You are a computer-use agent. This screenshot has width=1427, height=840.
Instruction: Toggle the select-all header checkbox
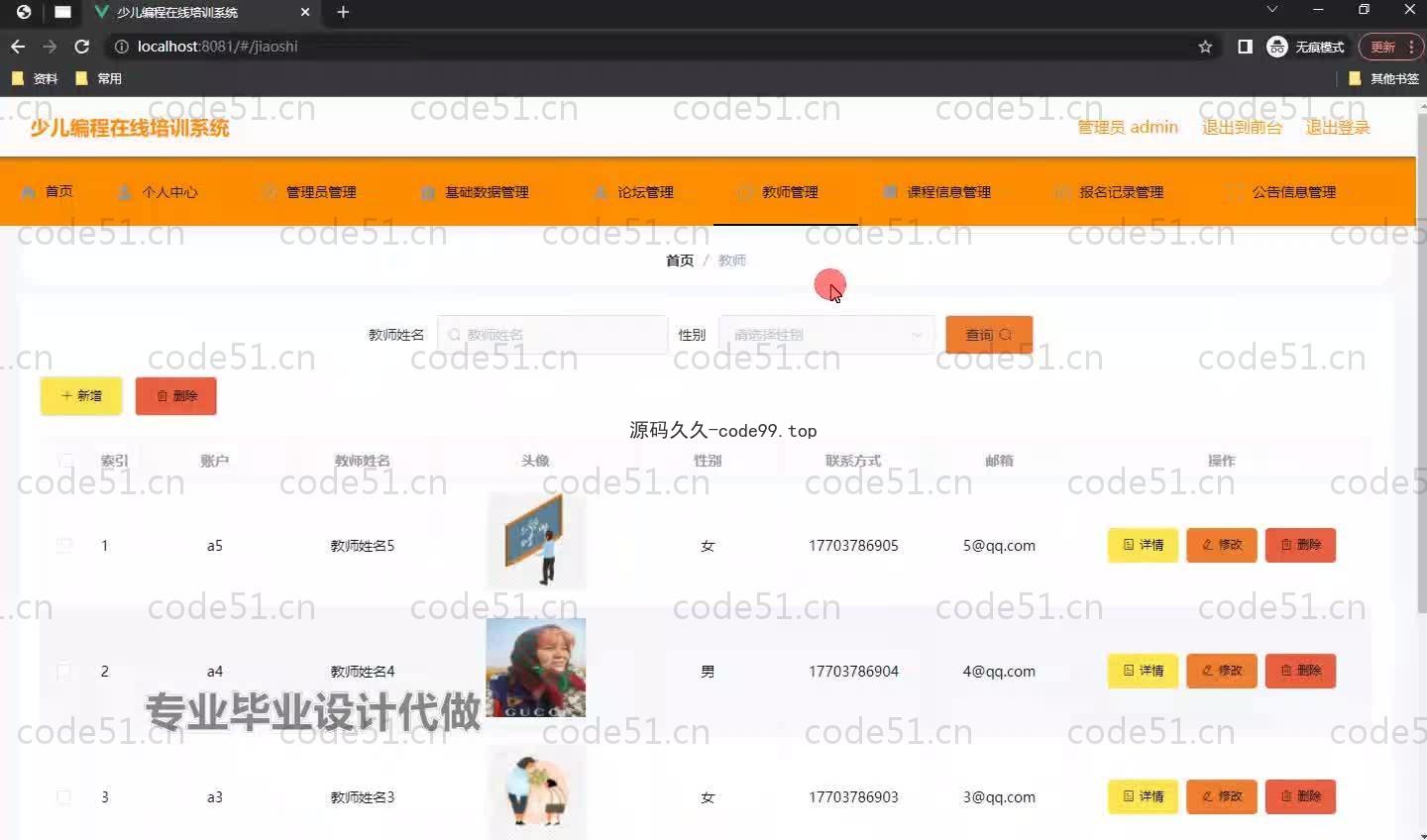65,461
